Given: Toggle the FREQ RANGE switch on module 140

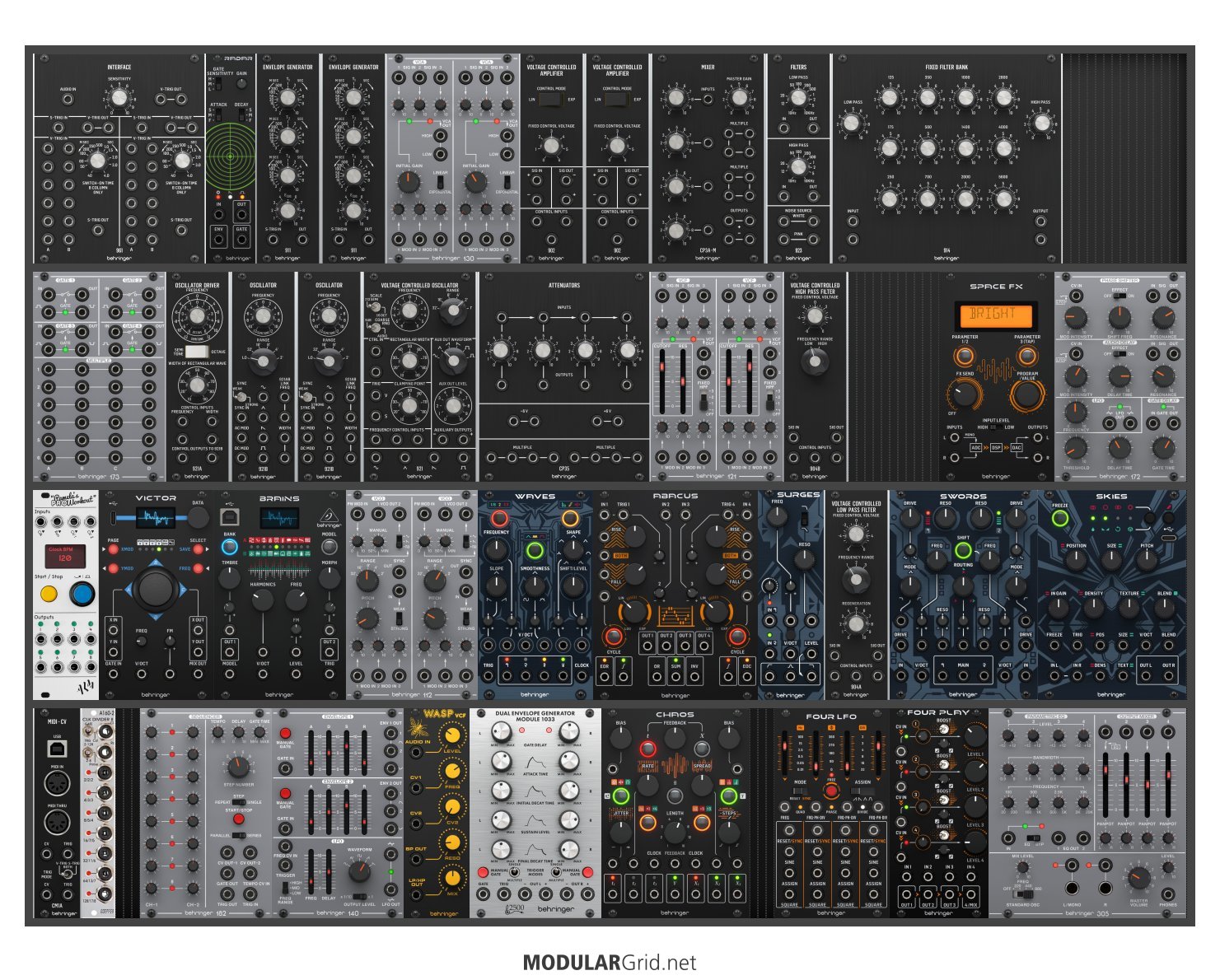Looking at the screenshot, I should click(x=286, y=888).
